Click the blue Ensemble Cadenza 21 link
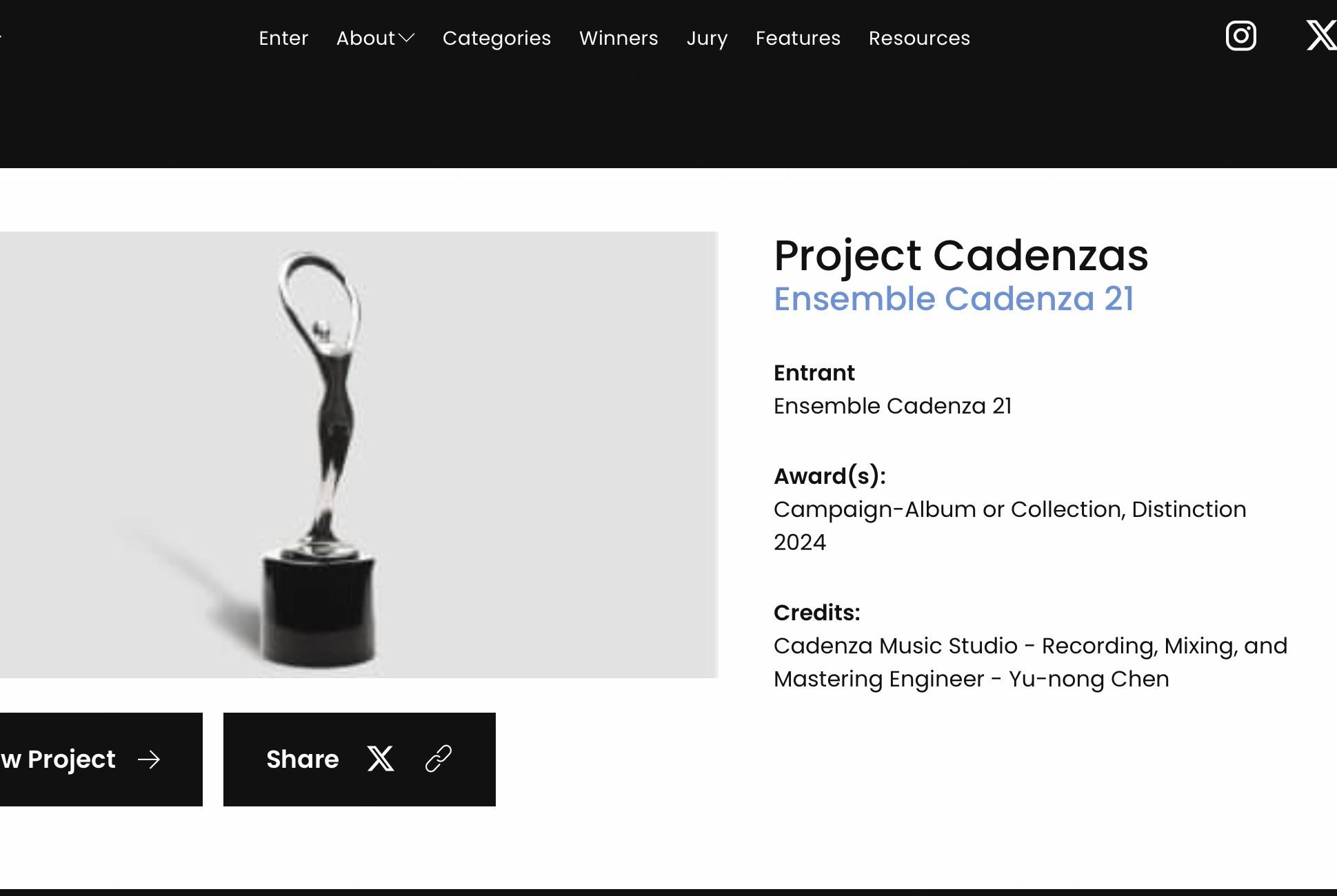The image size is (1337, 896). 954,299
